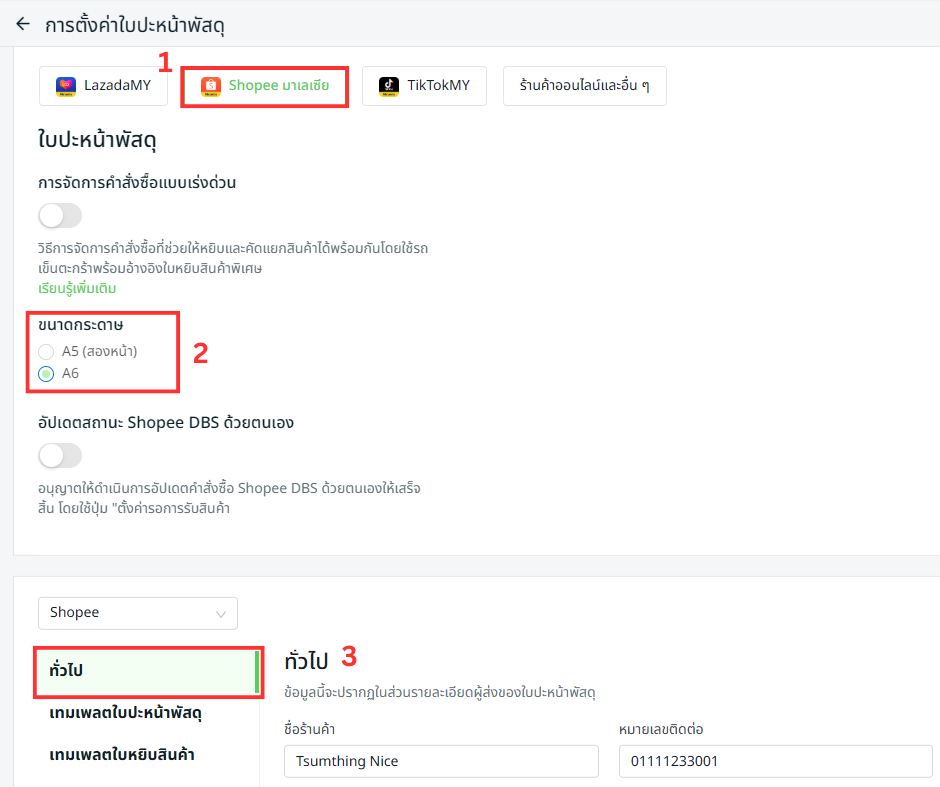Select the Shopee มาเลเซีย tab
The width and height of the screenshot is (940, 787).
click(x=265, y=86)
